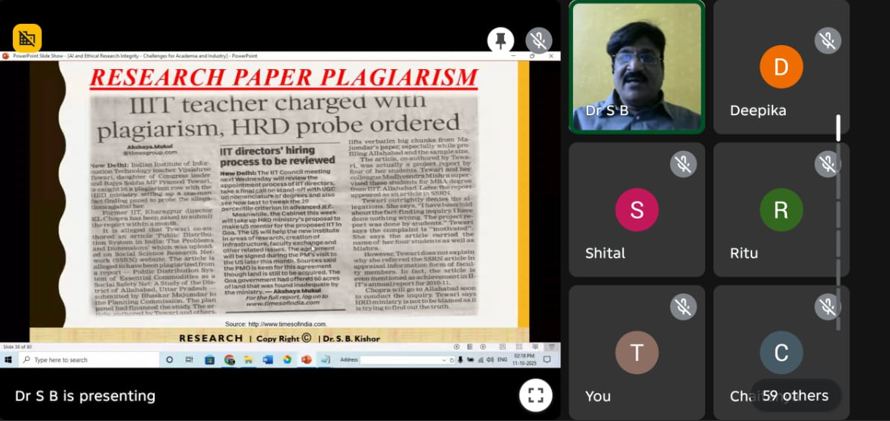This screenshot has width=890, height=421.
Task: Click the participant grid scrollbar
Action: point(838,128)
